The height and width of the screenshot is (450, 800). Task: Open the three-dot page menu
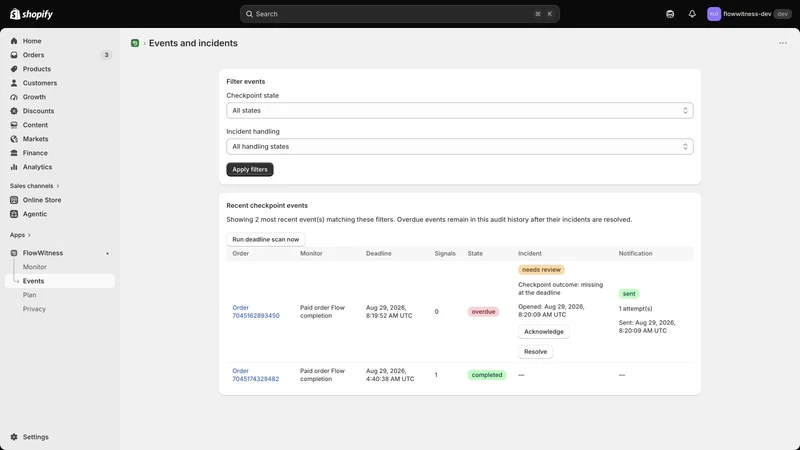pos(783,43)
